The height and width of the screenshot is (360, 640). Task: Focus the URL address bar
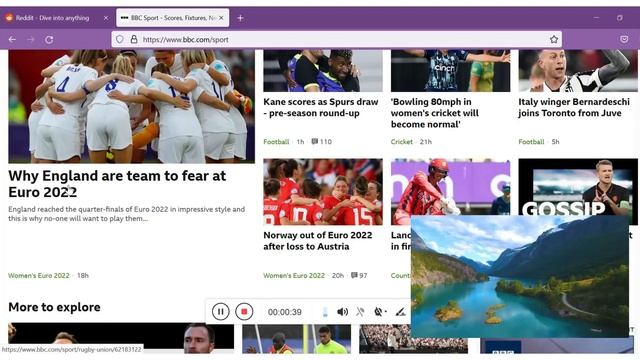point(337,40)
